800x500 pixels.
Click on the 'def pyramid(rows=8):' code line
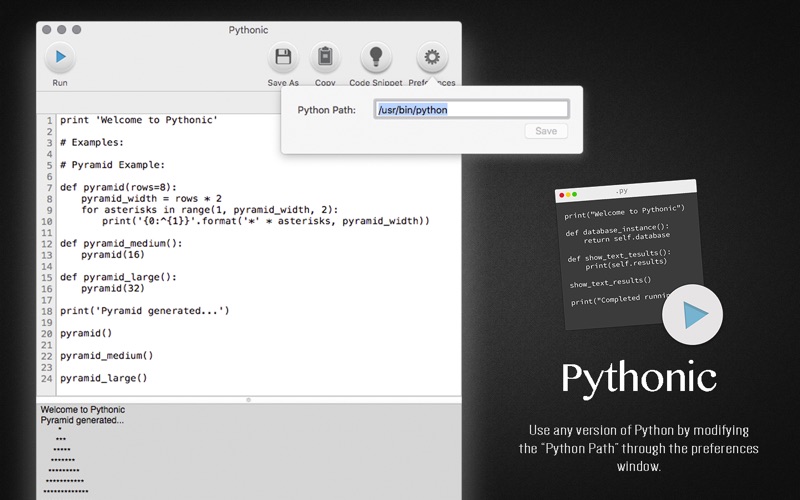tap(118, 187)
